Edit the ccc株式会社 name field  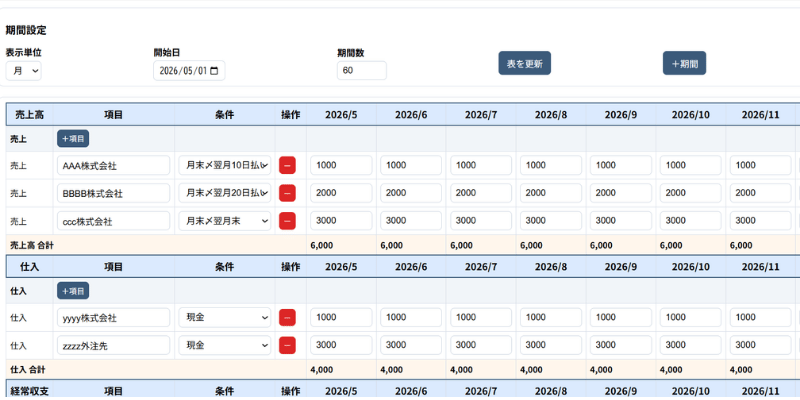(113, 221)
